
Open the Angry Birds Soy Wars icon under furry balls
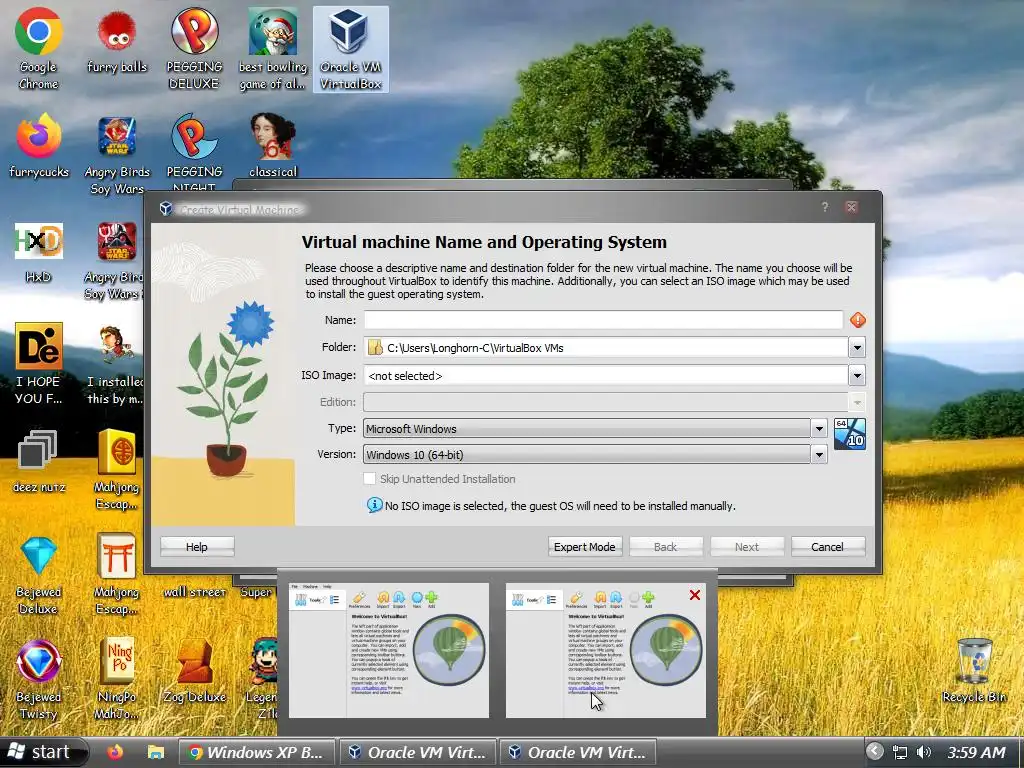click(x=117, y=155)
